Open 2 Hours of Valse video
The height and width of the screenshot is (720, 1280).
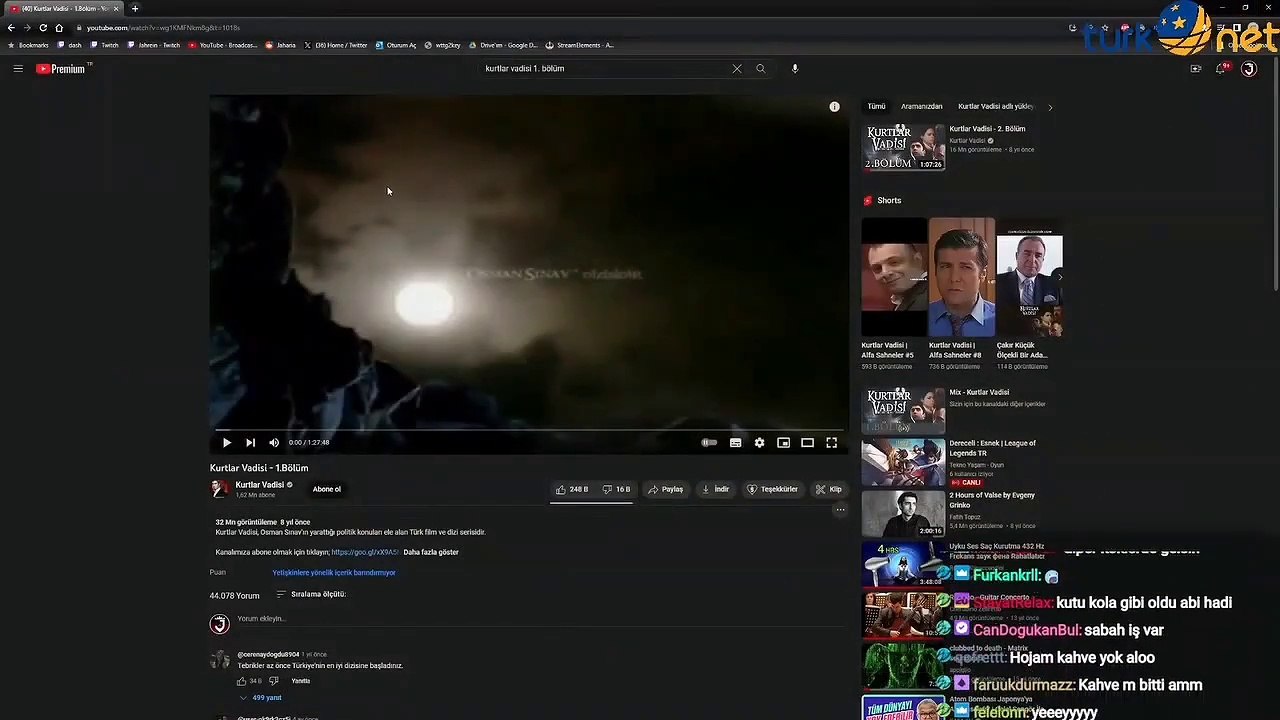[x=903, y=514]
